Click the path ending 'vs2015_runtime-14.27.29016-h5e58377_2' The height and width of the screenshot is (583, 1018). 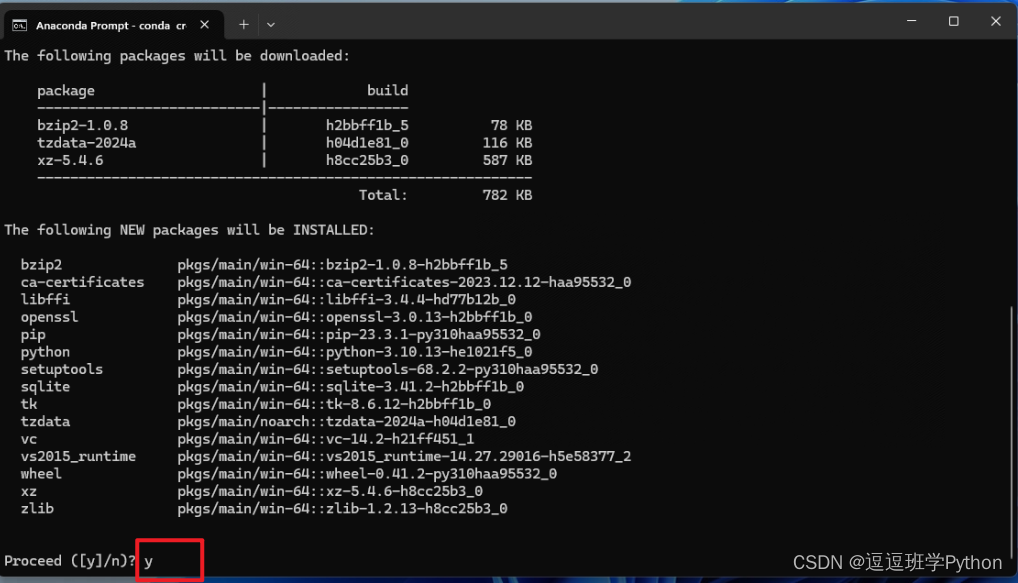pos(404,456)
